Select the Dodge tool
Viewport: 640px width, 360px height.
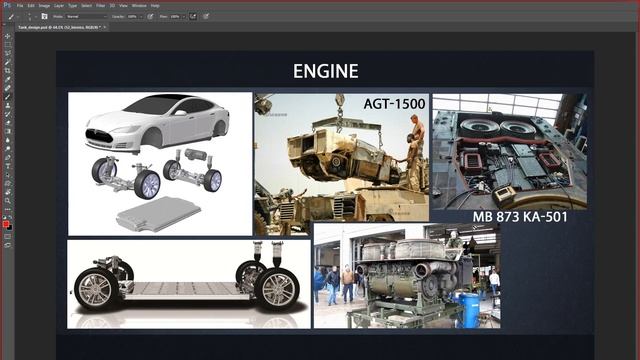pyautogui.click(x=7, y=149)
